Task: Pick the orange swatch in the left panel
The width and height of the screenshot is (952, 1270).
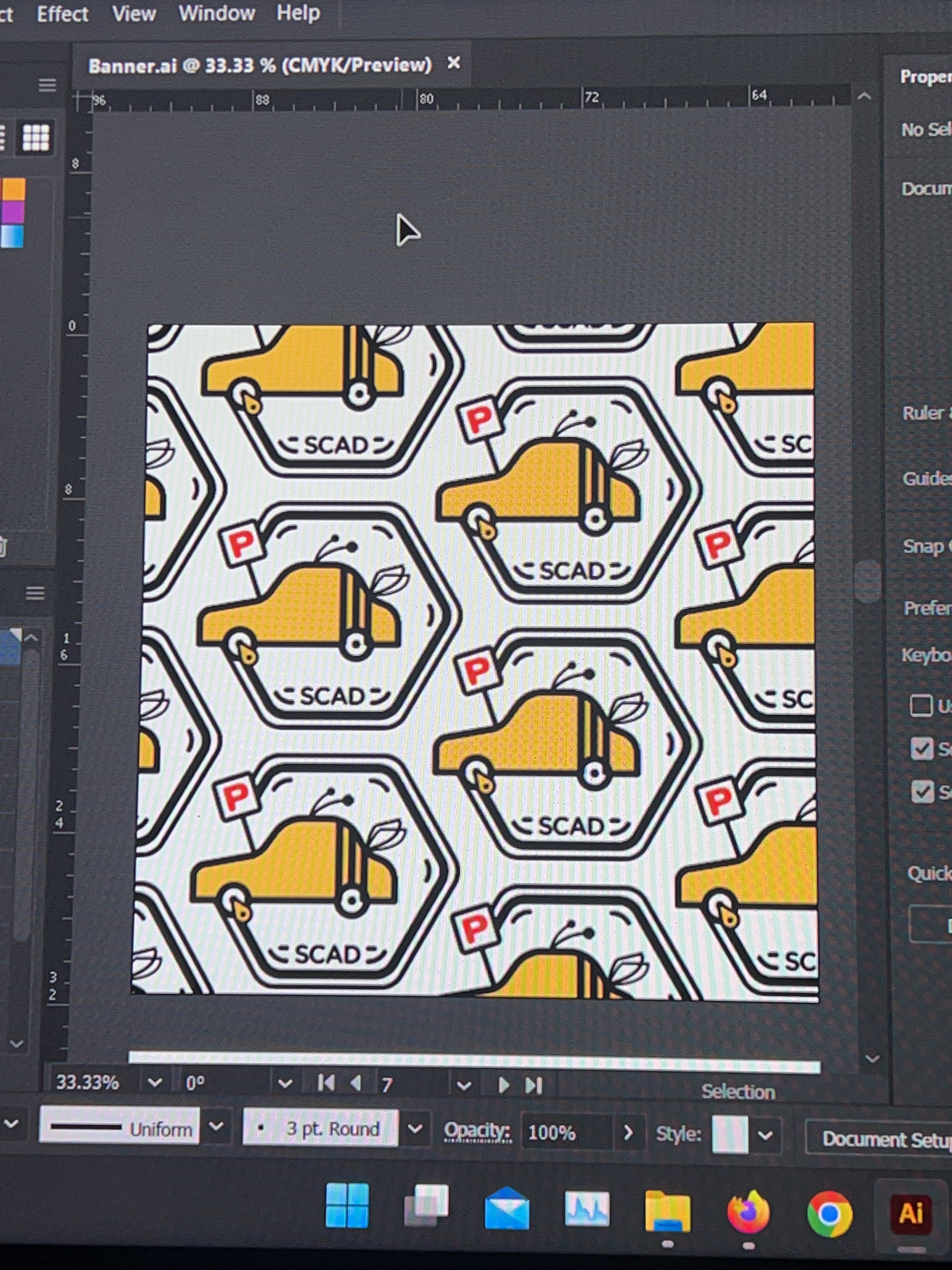Action: [13, 189]
